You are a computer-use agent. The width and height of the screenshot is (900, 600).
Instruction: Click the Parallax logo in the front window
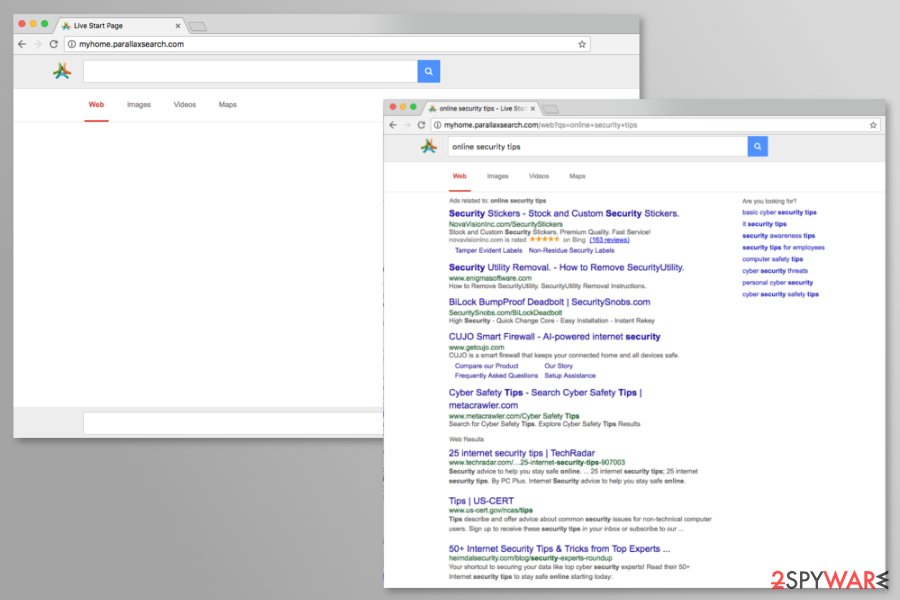click(429, 146)
